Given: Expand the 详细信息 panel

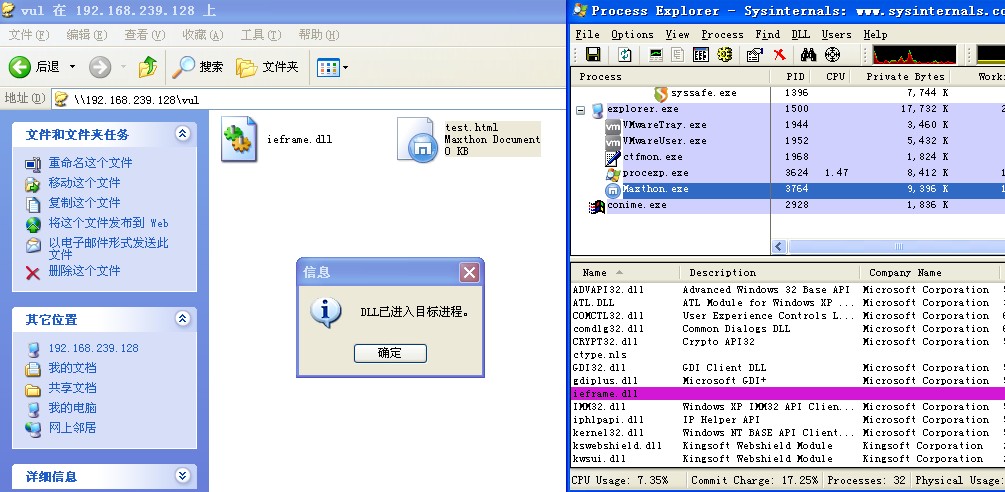Looking at the screenshot, I should (183, 475).
